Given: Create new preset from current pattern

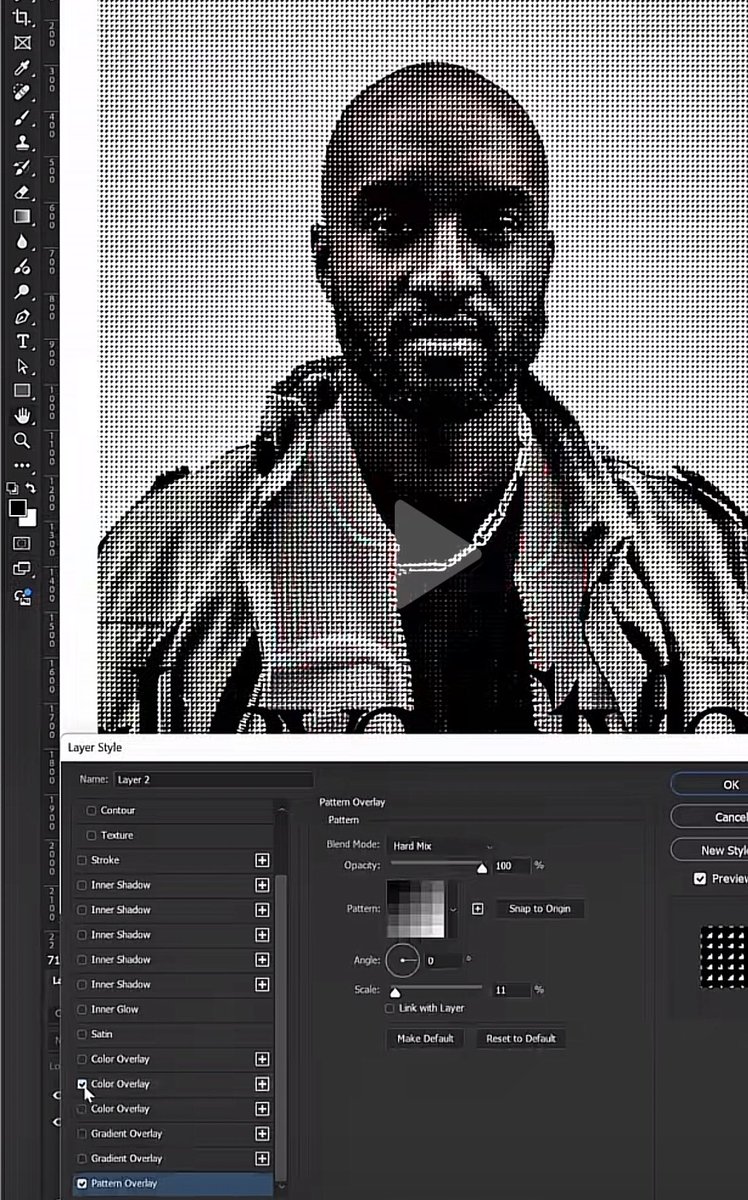Looking at the screenshot, I should tap(478, 909).
